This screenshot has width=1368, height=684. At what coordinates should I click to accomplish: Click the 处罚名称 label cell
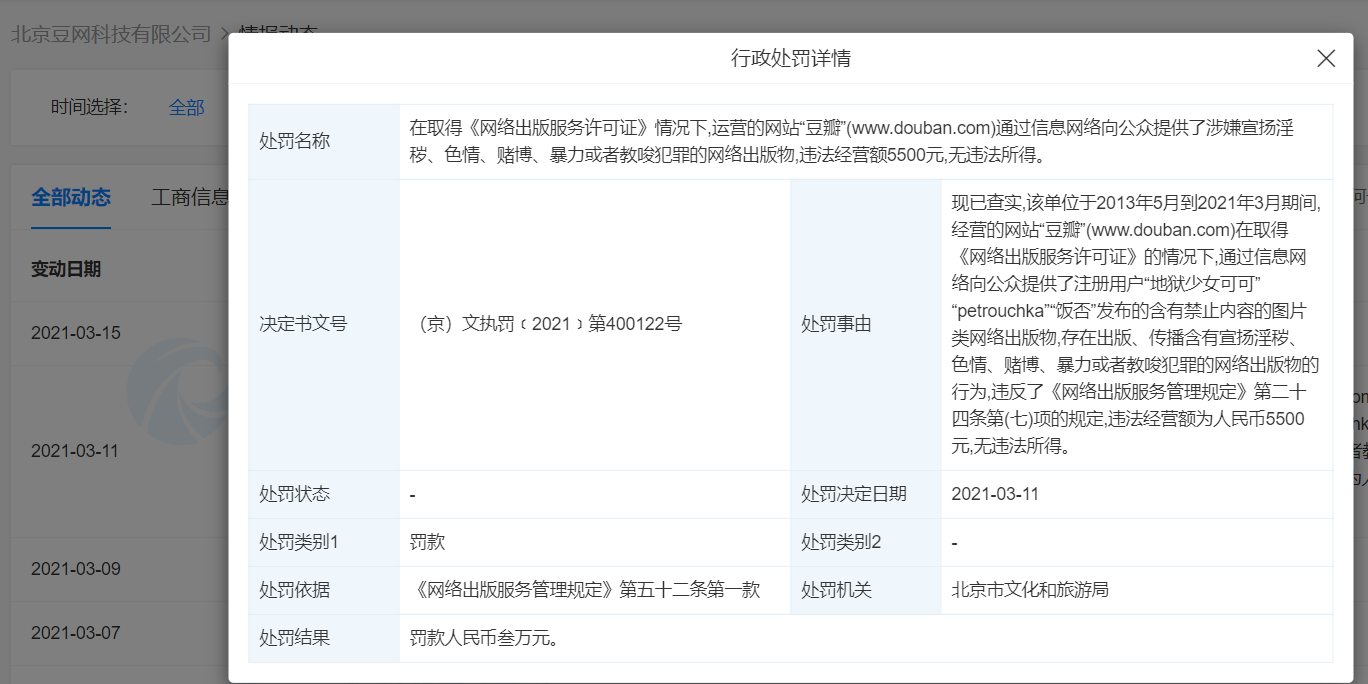[x=324, y=142]
